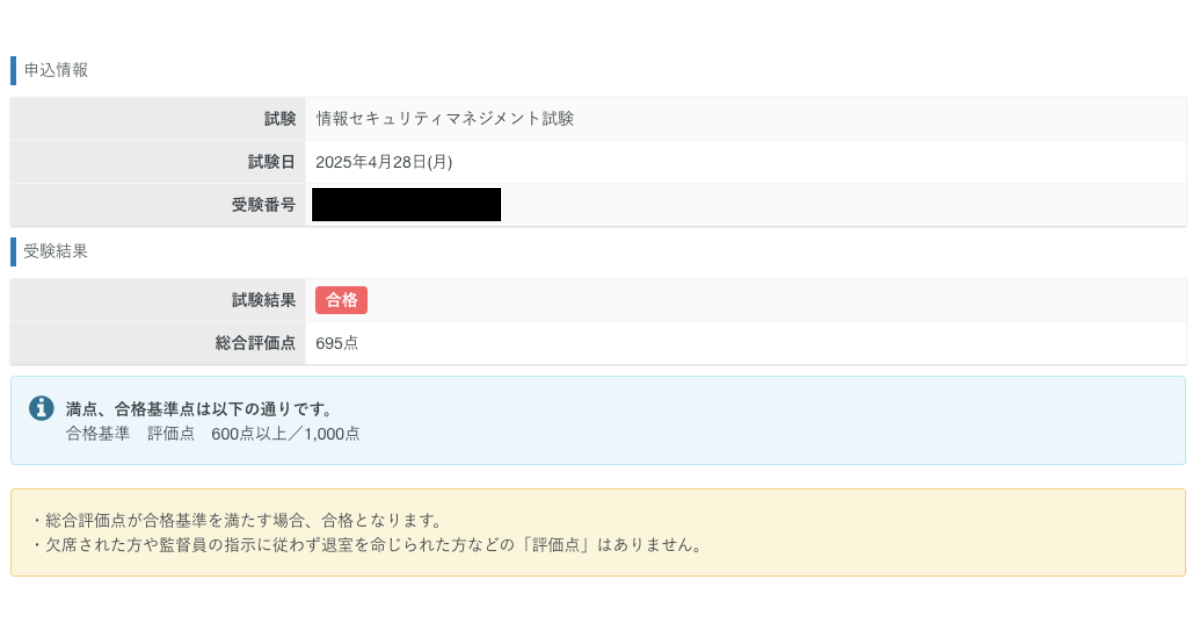The image size is (1200, 630).
Task: Click the blue info circle icon
Action: tap(41, 408)
